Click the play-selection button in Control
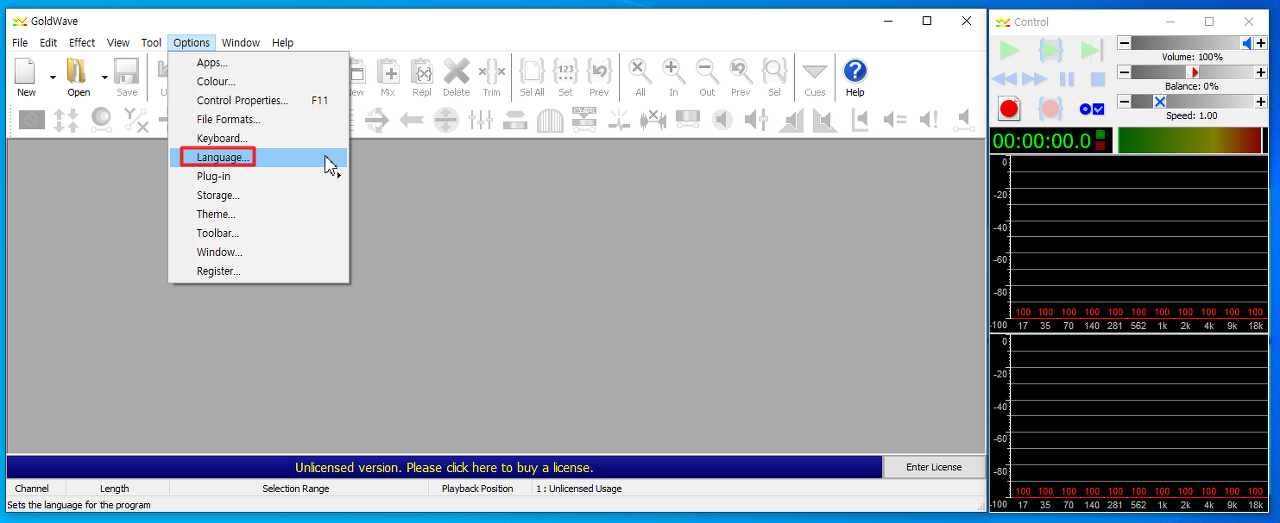 1050,50
